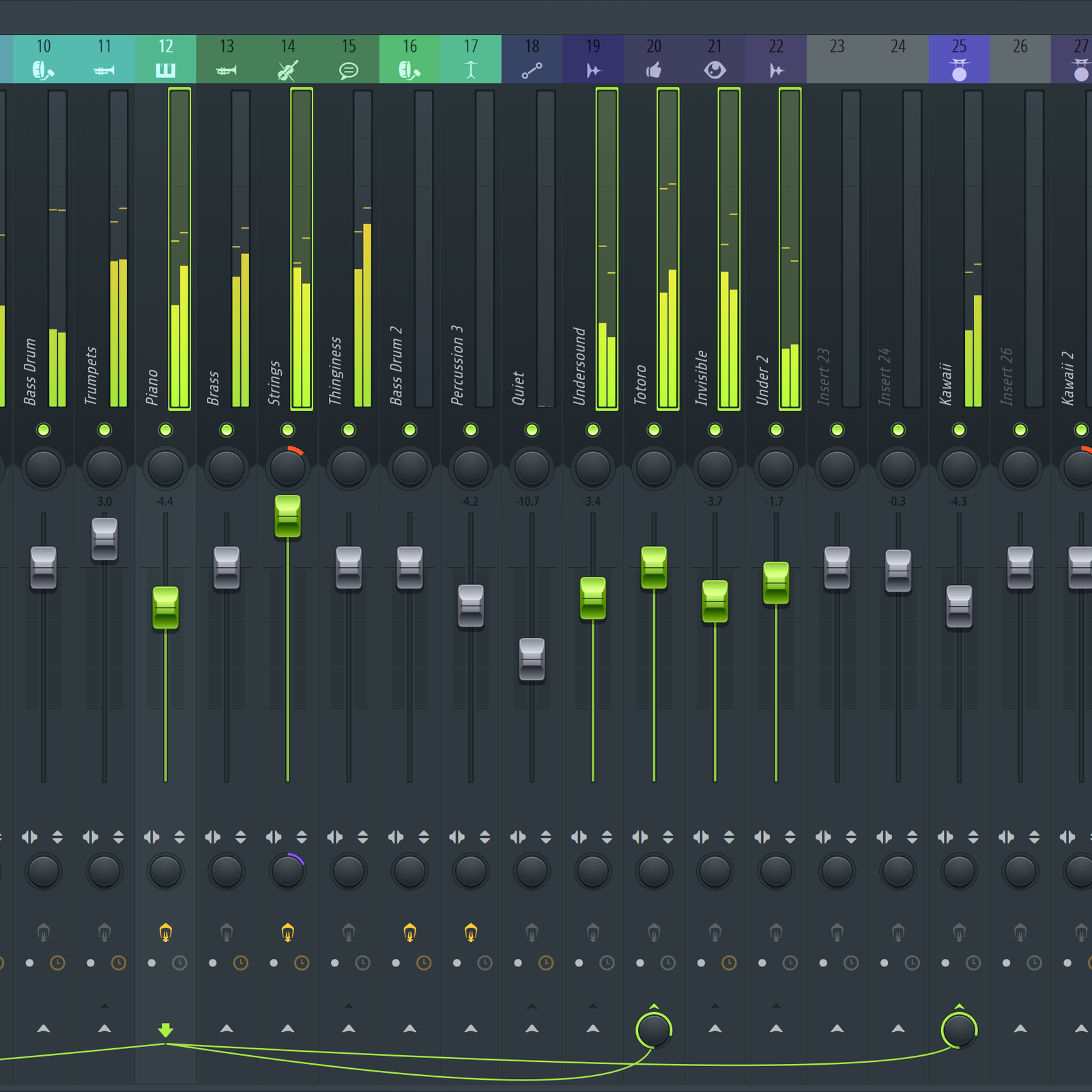Click the Undersound track name label

[x=579, y=367]
